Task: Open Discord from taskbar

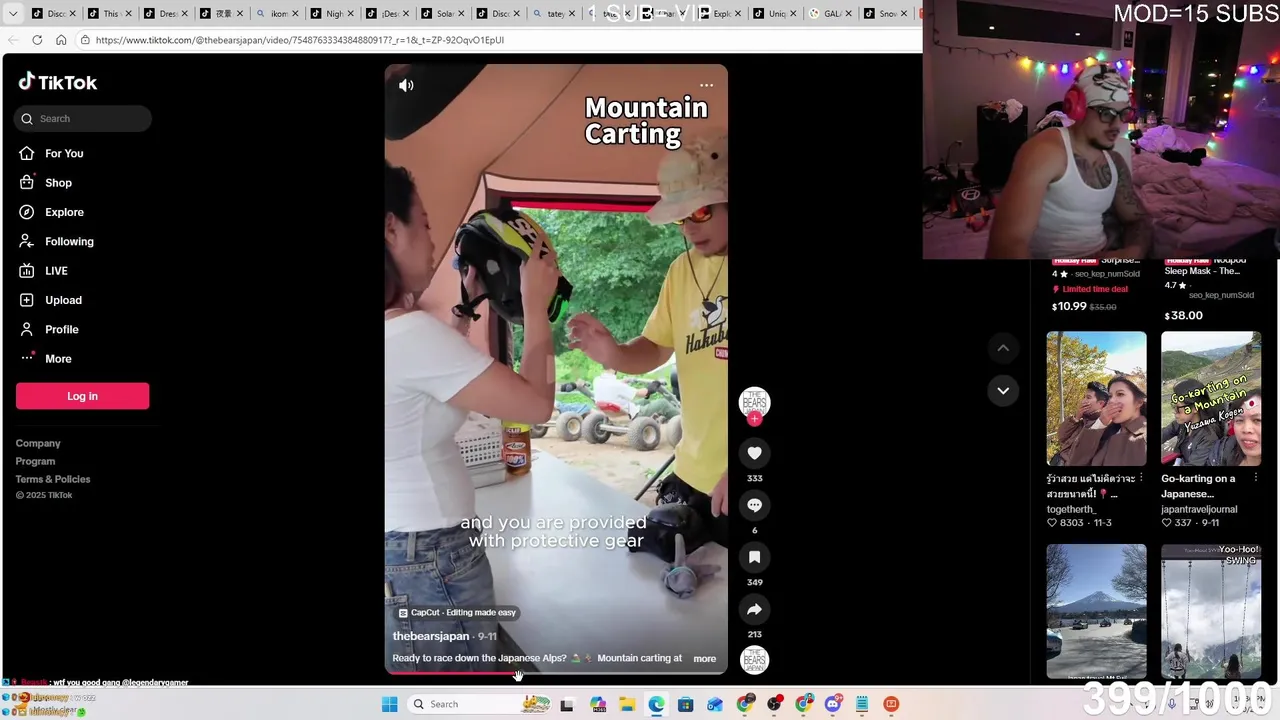Action: [833, 704]
